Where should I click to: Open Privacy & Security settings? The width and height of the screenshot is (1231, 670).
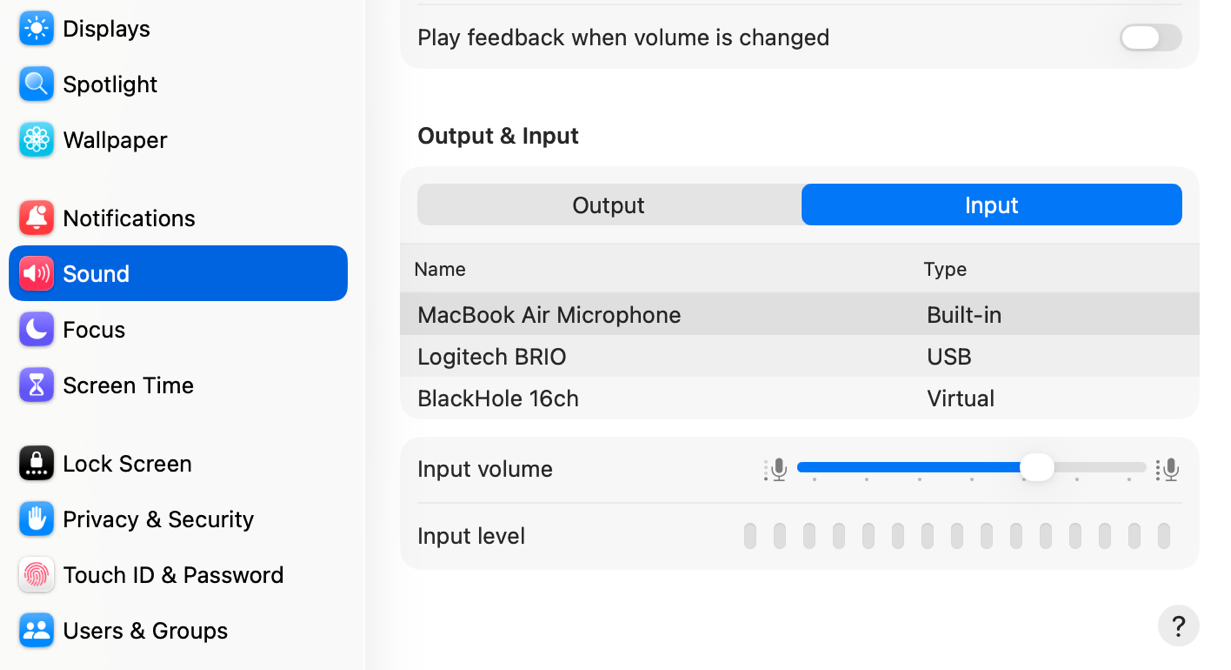(x=36, y=519)
